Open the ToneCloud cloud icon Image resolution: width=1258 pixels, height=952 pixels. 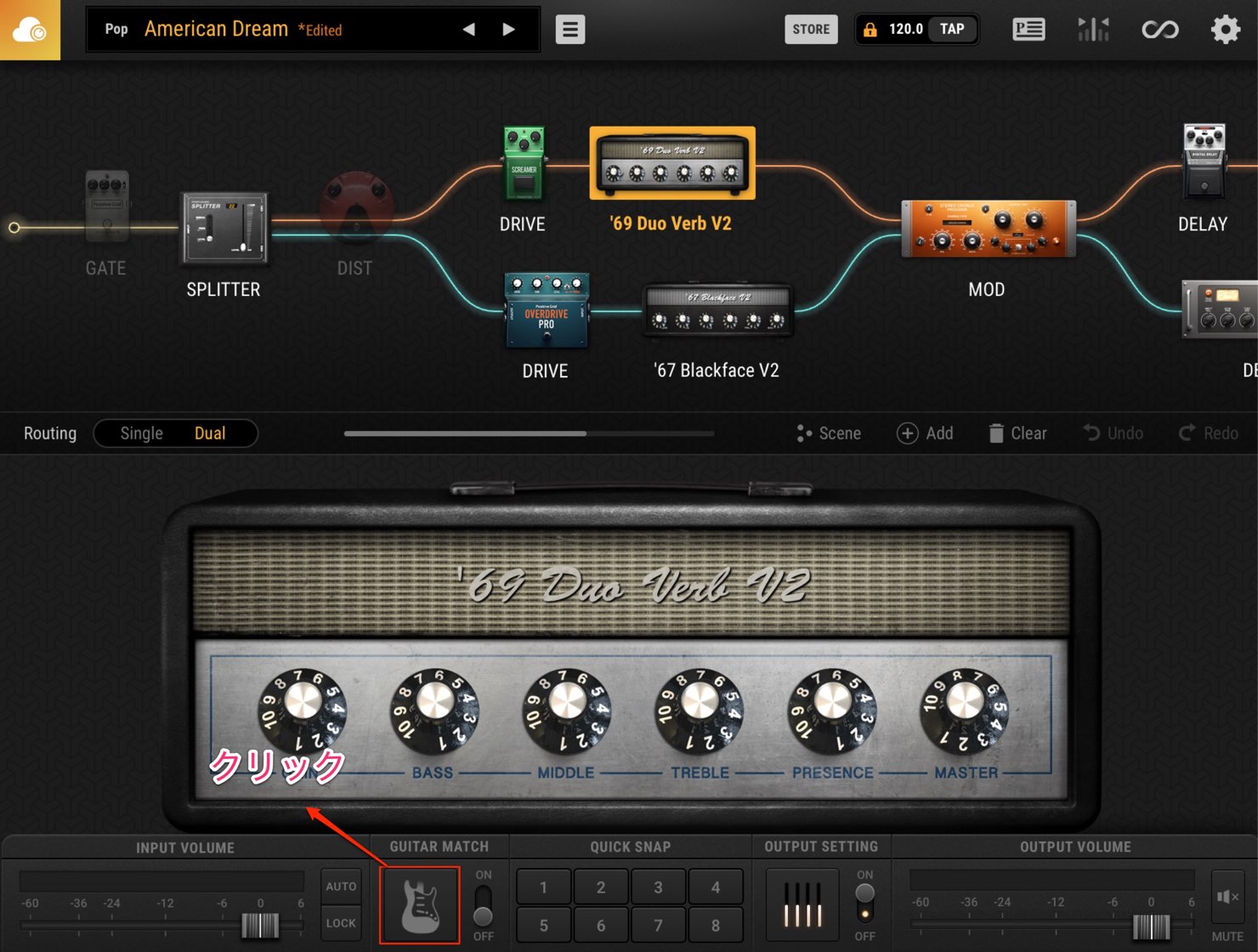pos(30,30)
